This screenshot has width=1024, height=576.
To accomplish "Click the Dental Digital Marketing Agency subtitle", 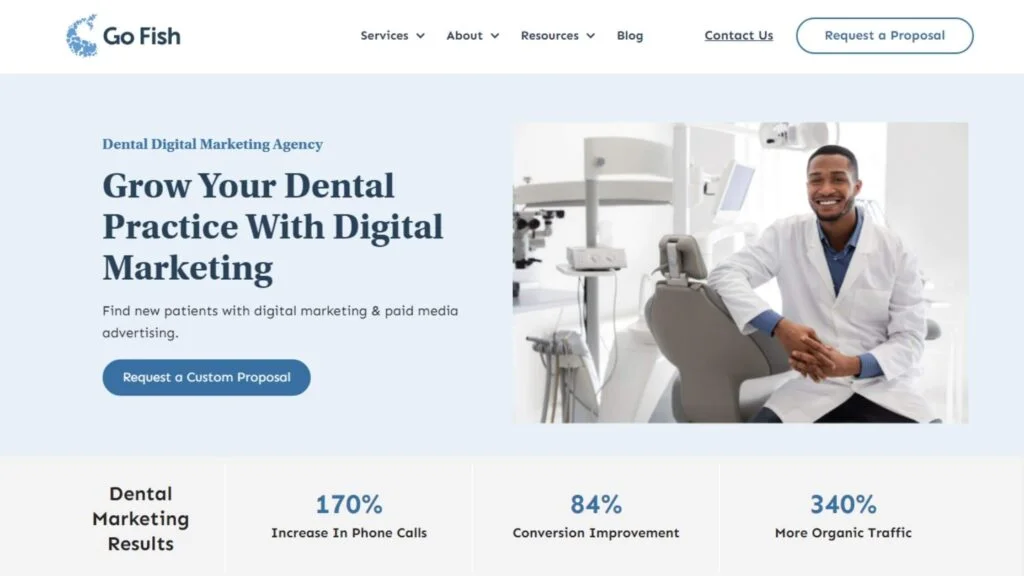I will tap(212, 144).
